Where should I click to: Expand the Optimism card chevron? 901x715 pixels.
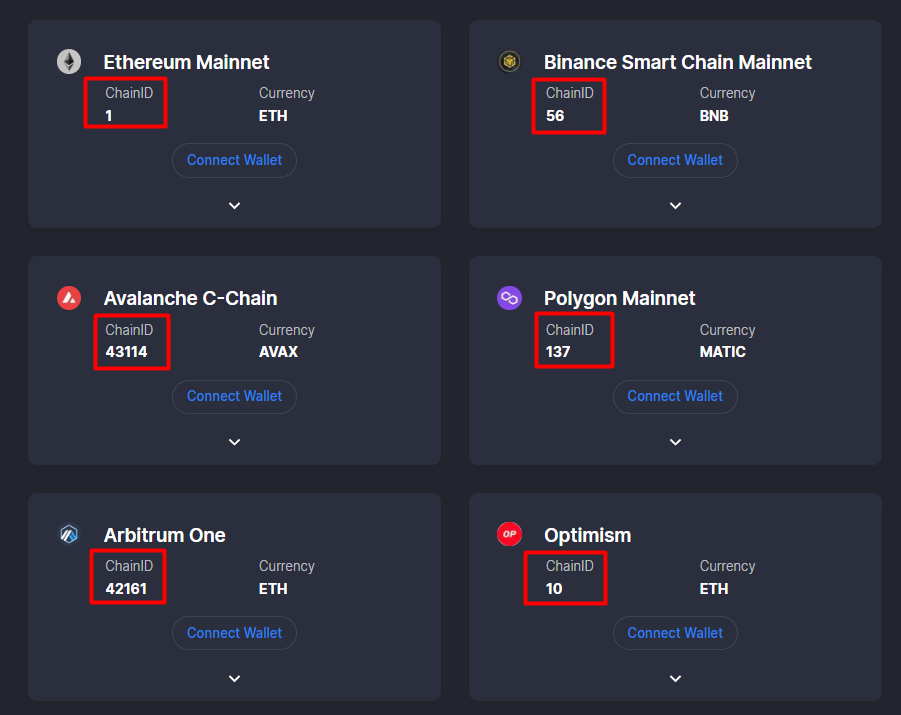pos(675,679)
